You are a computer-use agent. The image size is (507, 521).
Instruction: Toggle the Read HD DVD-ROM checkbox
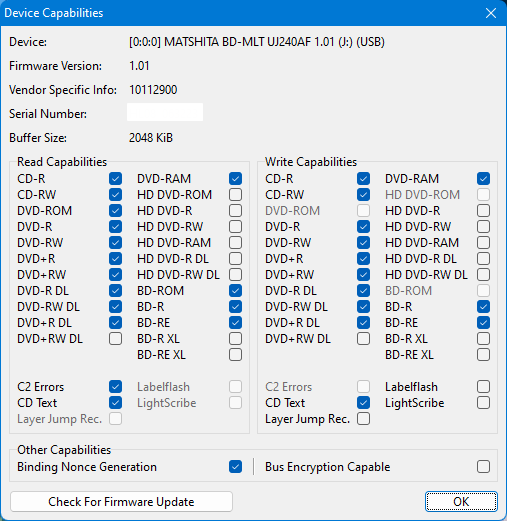coord(235,195)
